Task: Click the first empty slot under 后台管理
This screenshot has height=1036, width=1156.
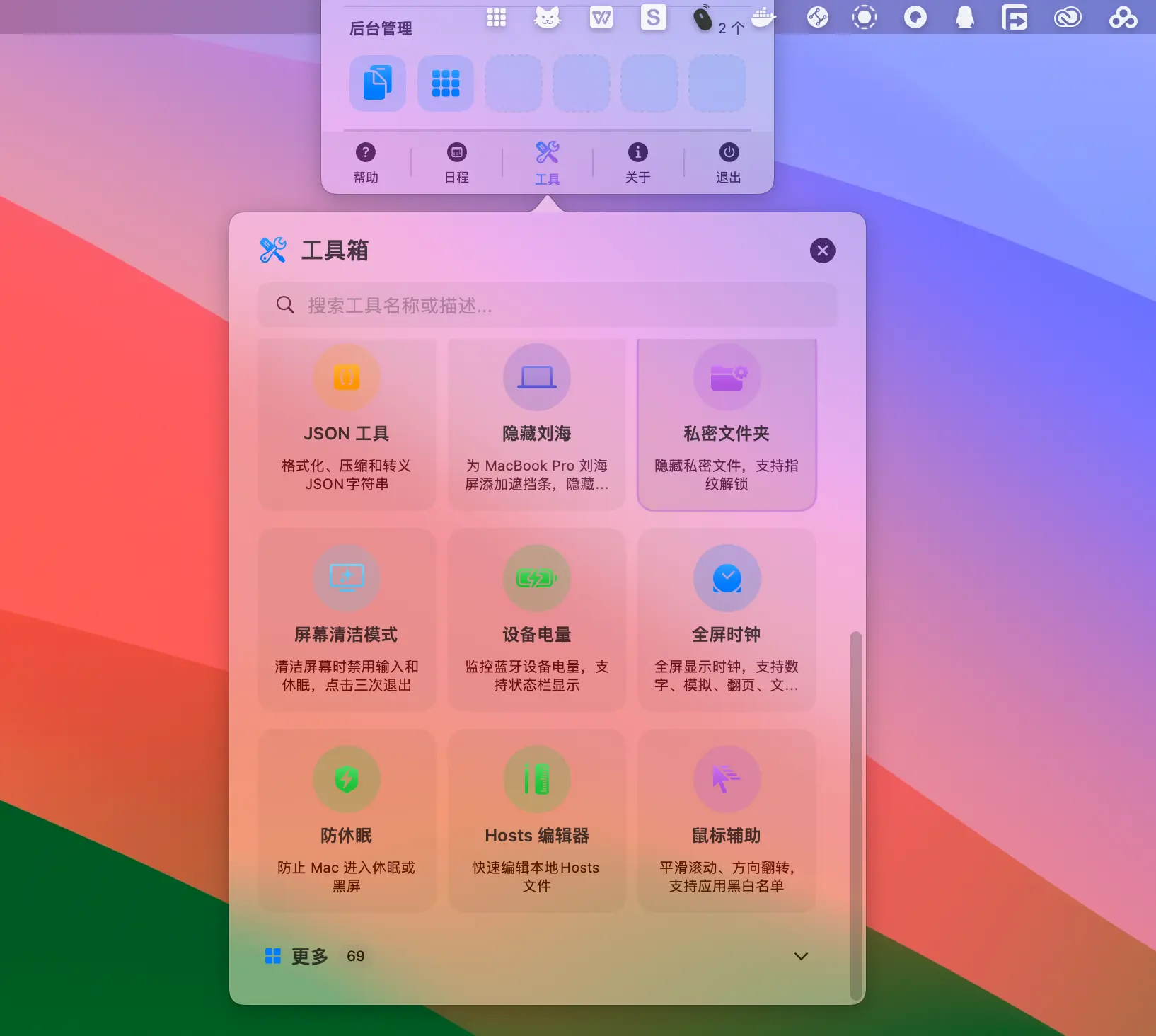Action: pos(514,84)
